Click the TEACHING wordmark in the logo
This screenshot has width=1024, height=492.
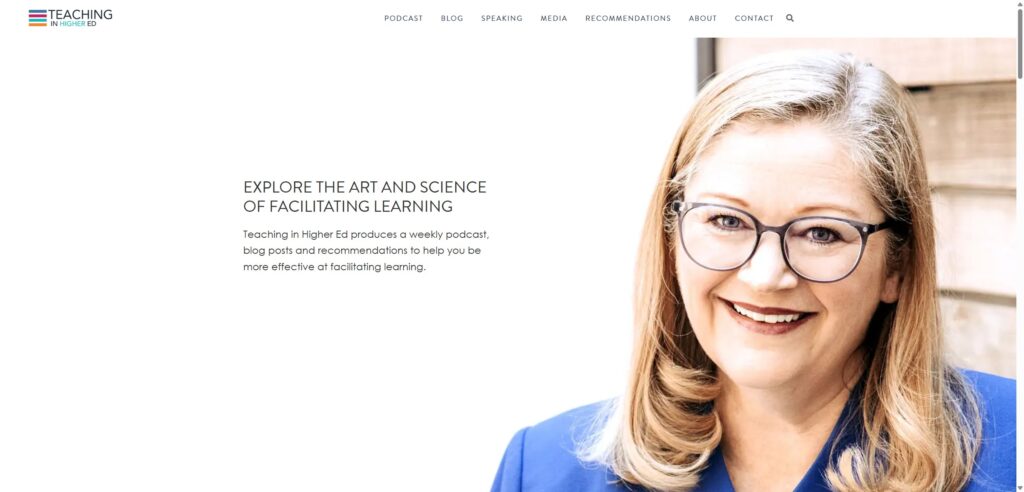[x=80, y=14]
